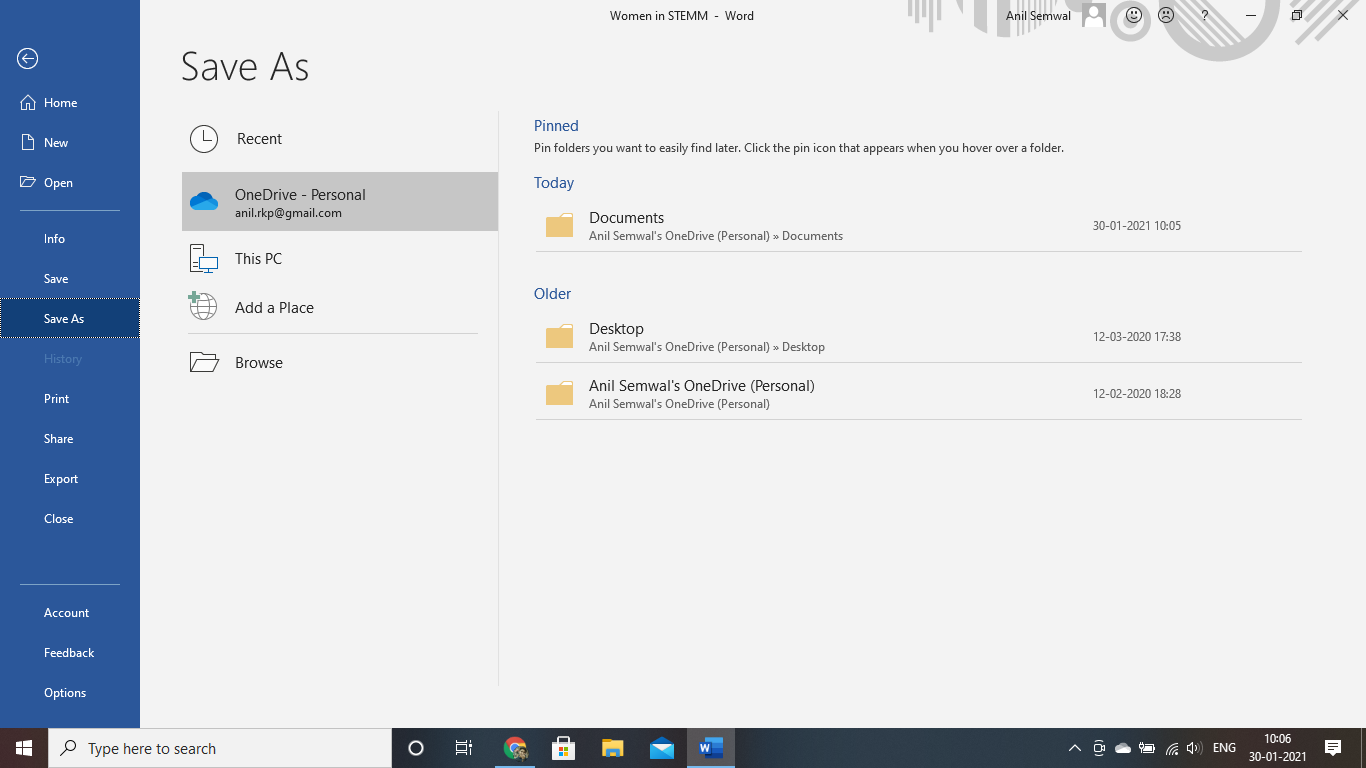Go to Open in the backstage menu
The height and width of the screenshot is (768, 1366).
(x=70, y=183)
